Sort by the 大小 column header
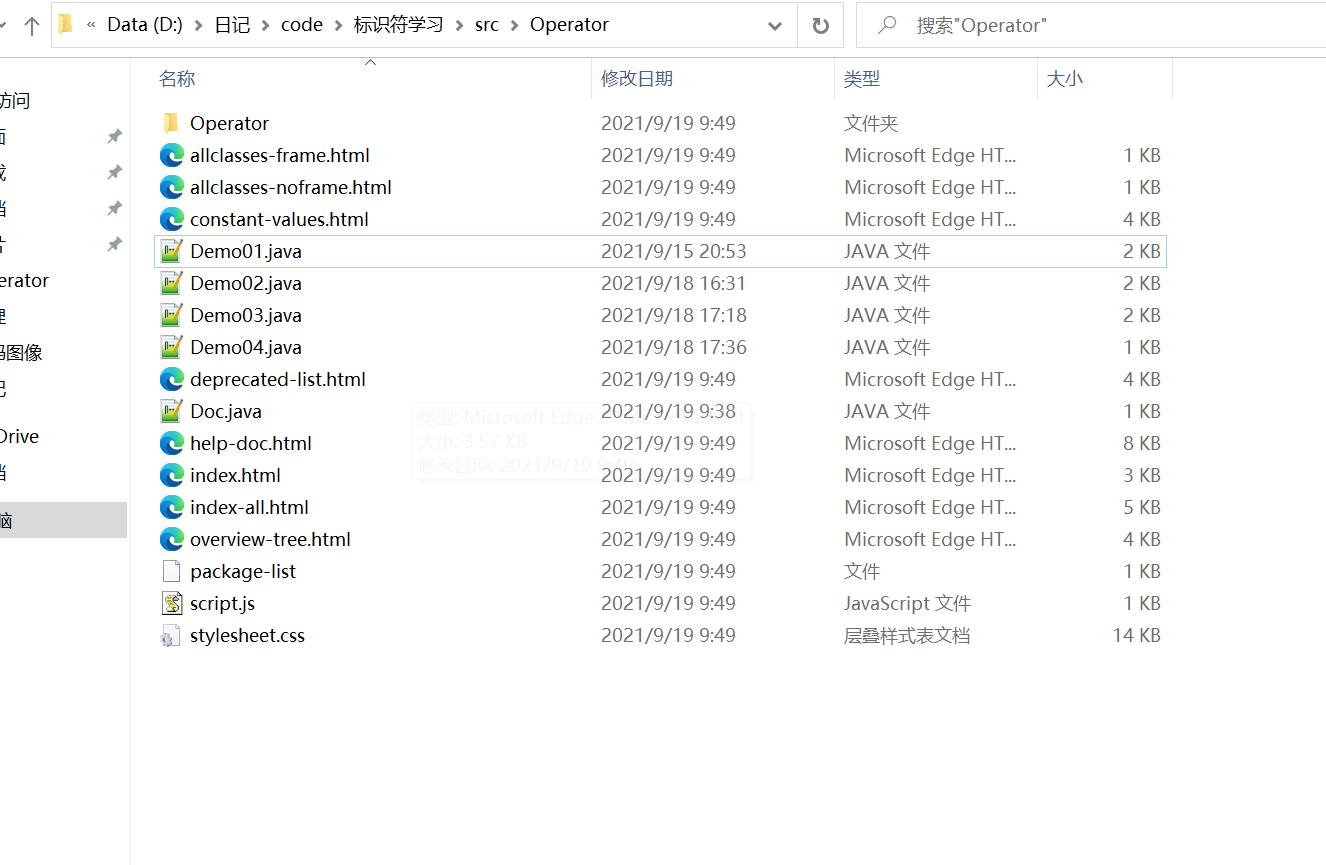 pos(1064,79)
